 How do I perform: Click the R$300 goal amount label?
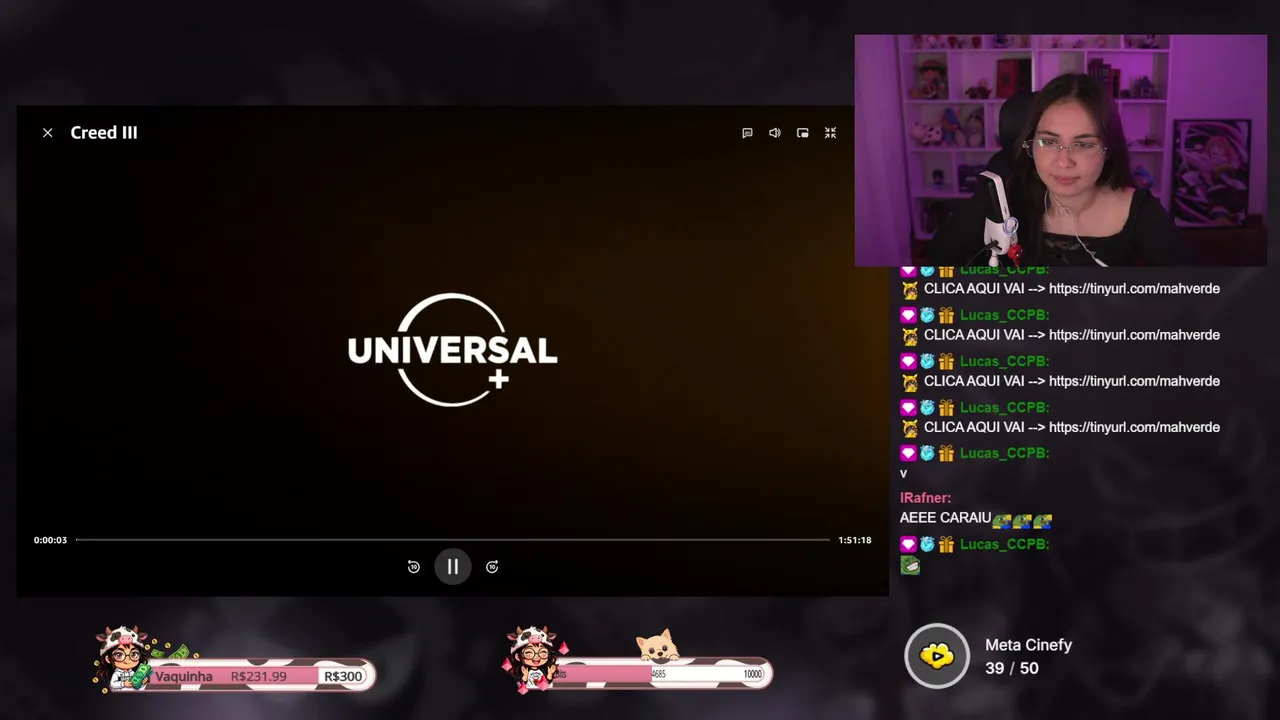pos(343,677)
